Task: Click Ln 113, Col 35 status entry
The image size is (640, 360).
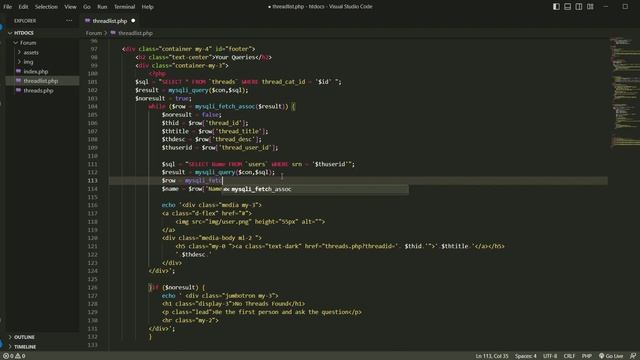Action: [x=492, y=356]
